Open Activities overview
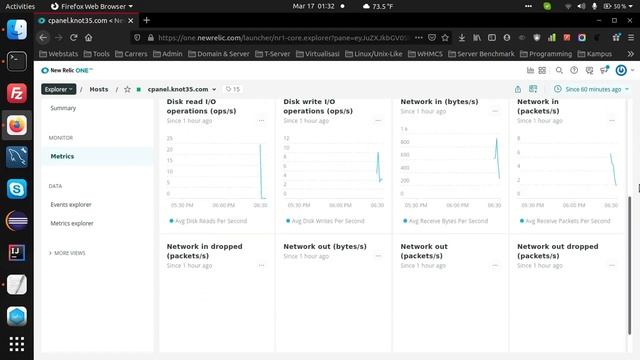The width and height of the screenshot is (640, 360). point(20,6)
